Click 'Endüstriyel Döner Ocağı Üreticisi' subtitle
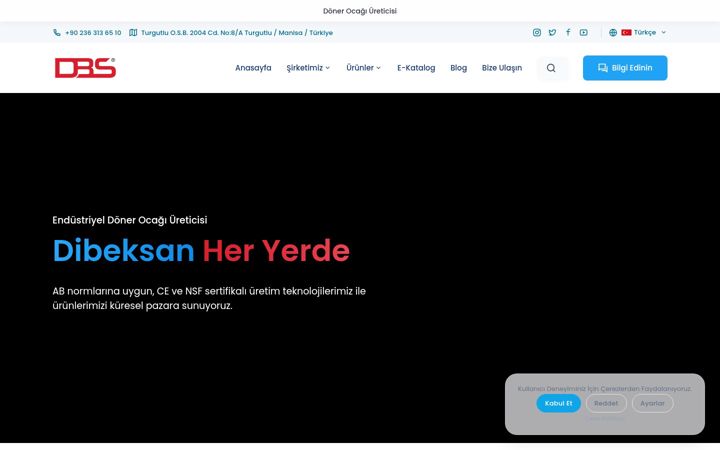The height and width of the screenshot is (450, 720). [x=130, y=220]
